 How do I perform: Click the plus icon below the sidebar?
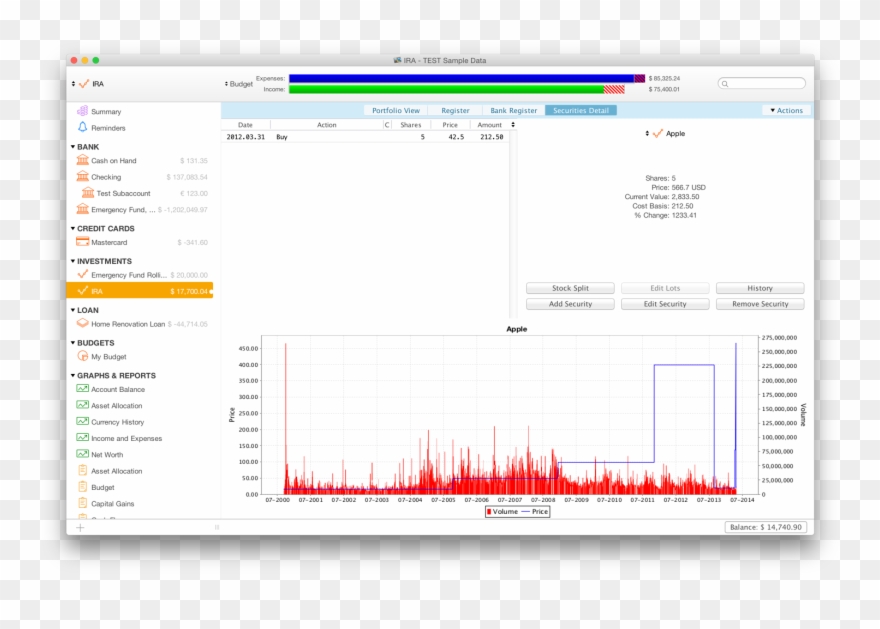tap(80, 527)
